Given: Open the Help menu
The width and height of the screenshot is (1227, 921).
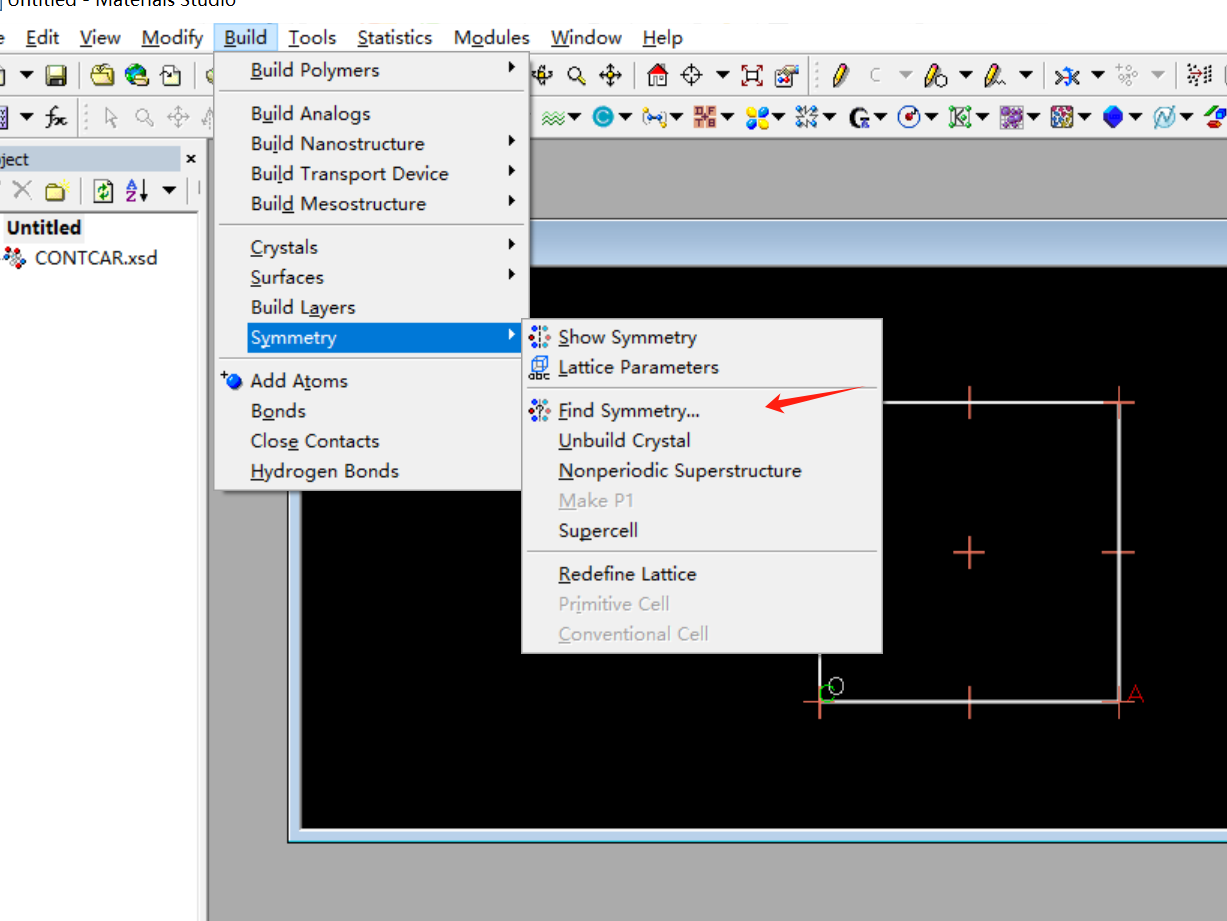Looking at the screenshot, I should pyautogui.click(x=662, y=38).
